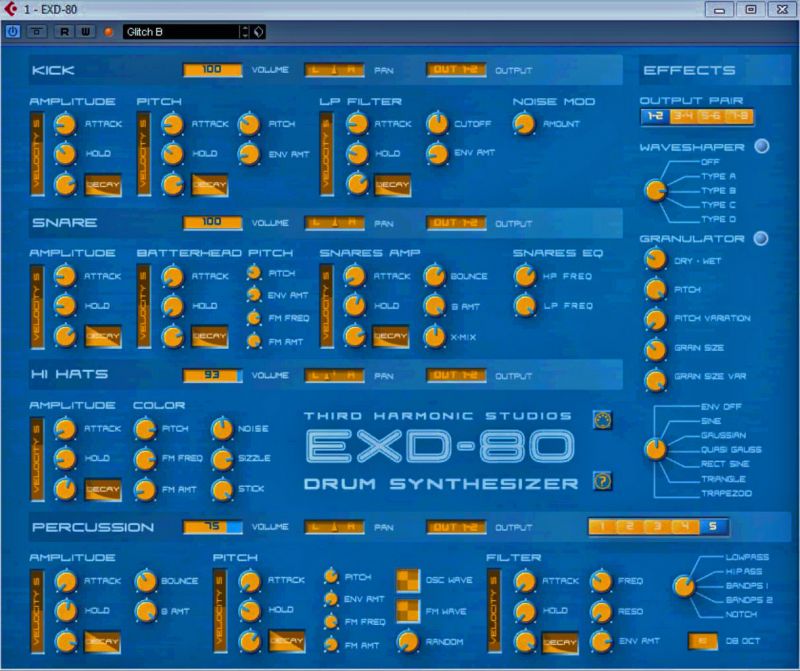Image resolution: width=800 pixels, height=671 pixels.
Task: Open the help question mark icon
Action: (603, 481)
